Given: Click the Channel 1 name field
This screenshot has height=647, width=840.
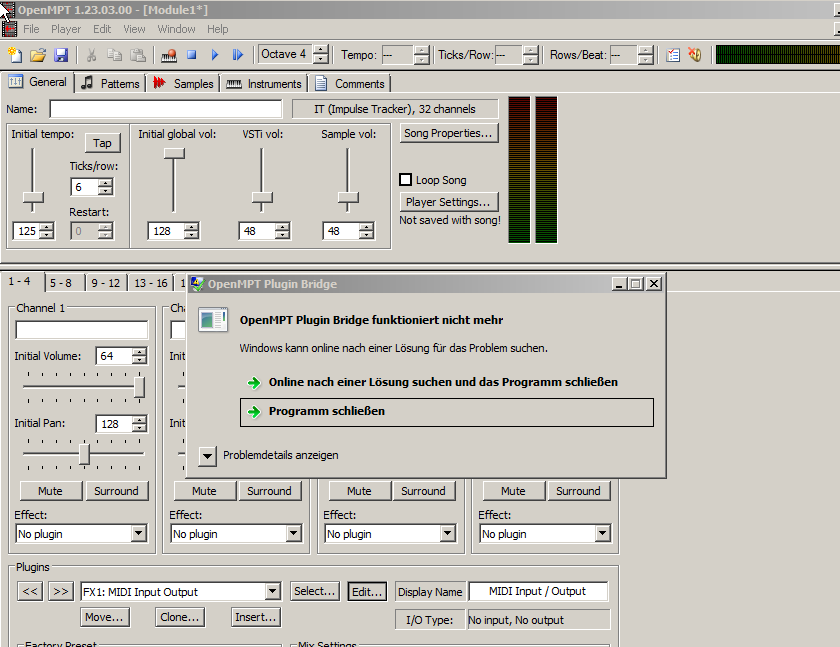Looking at the screenshot, I should tap(81, 329).
